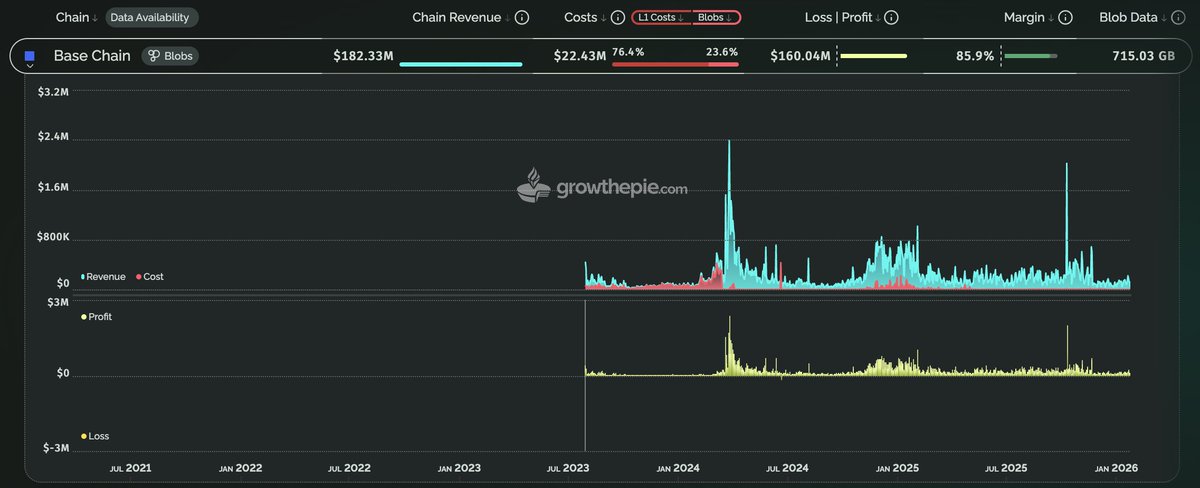The height and width of the screenshot is (488, 1200).
Task: Collapse the Base Chain row chevron
Action: pos(30,67)
